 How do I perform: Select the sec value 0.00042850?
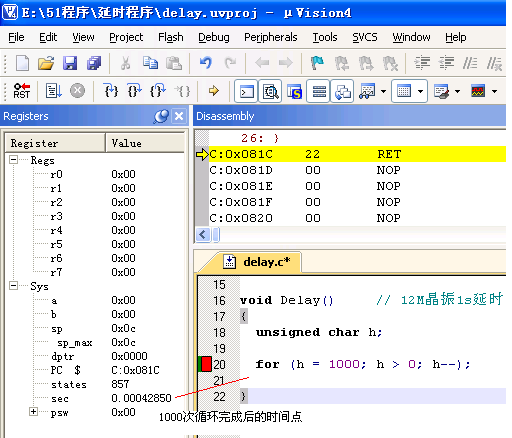(141, 398)
